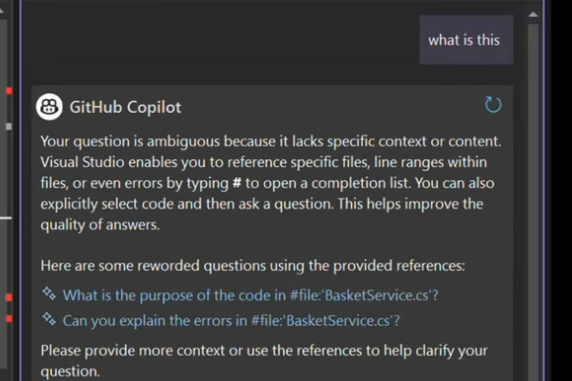572x381 pixels.
Task: Ask about purpose of code in BasketService.cs
Action: tap(251, 295)
